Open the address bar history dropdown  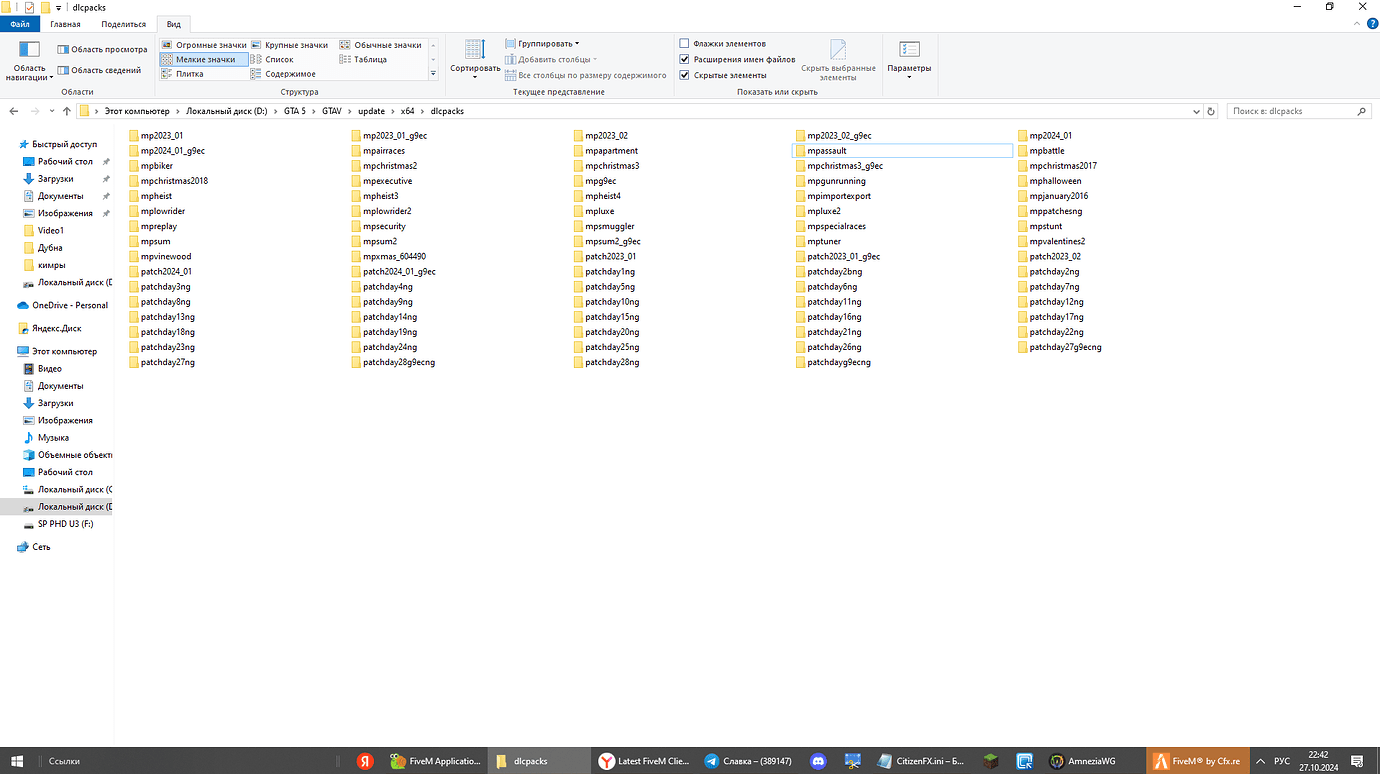pyautogui.click(x=1196, y=111)
